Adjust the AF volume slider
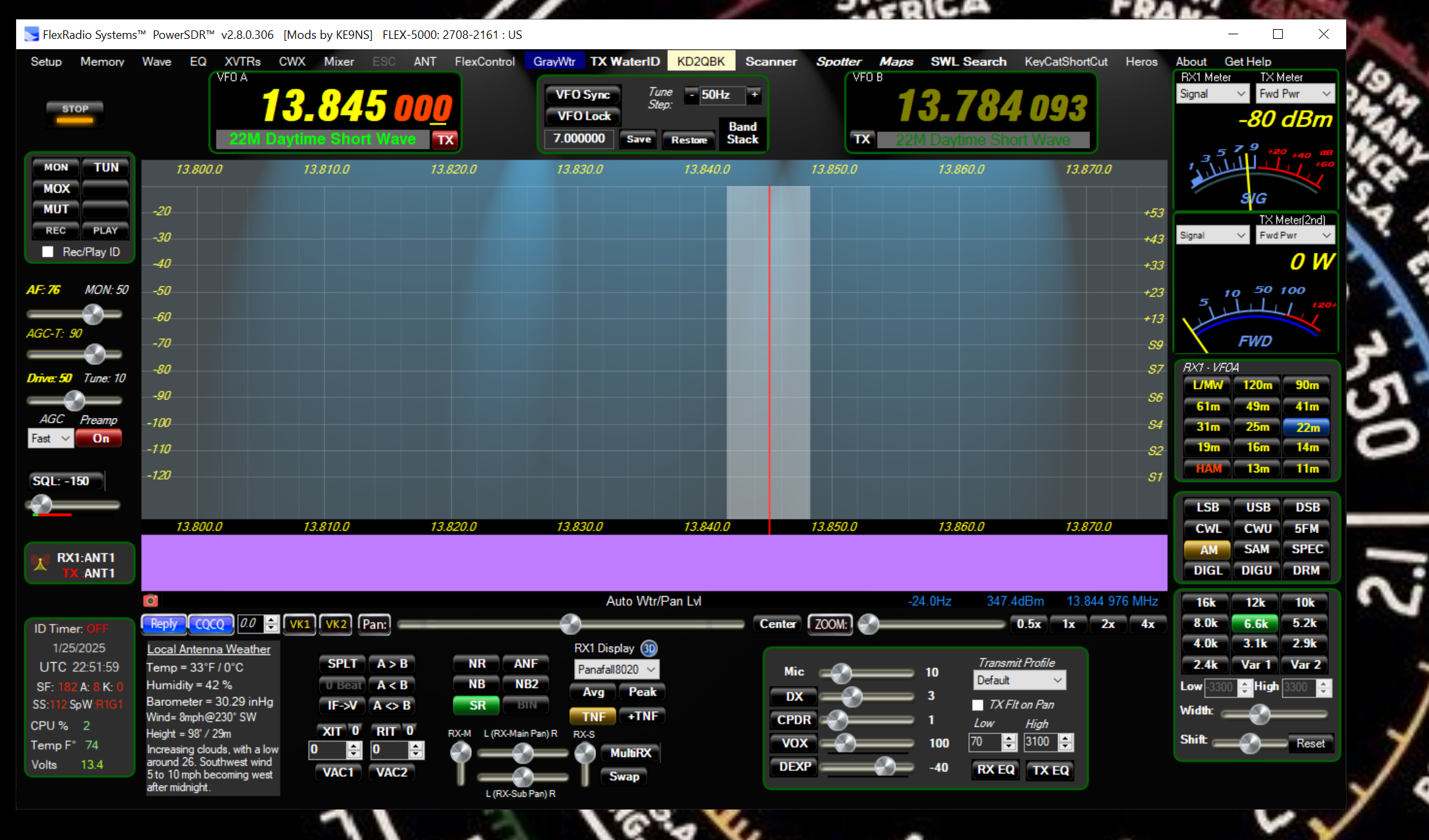1429x840 pixels. 74,315
